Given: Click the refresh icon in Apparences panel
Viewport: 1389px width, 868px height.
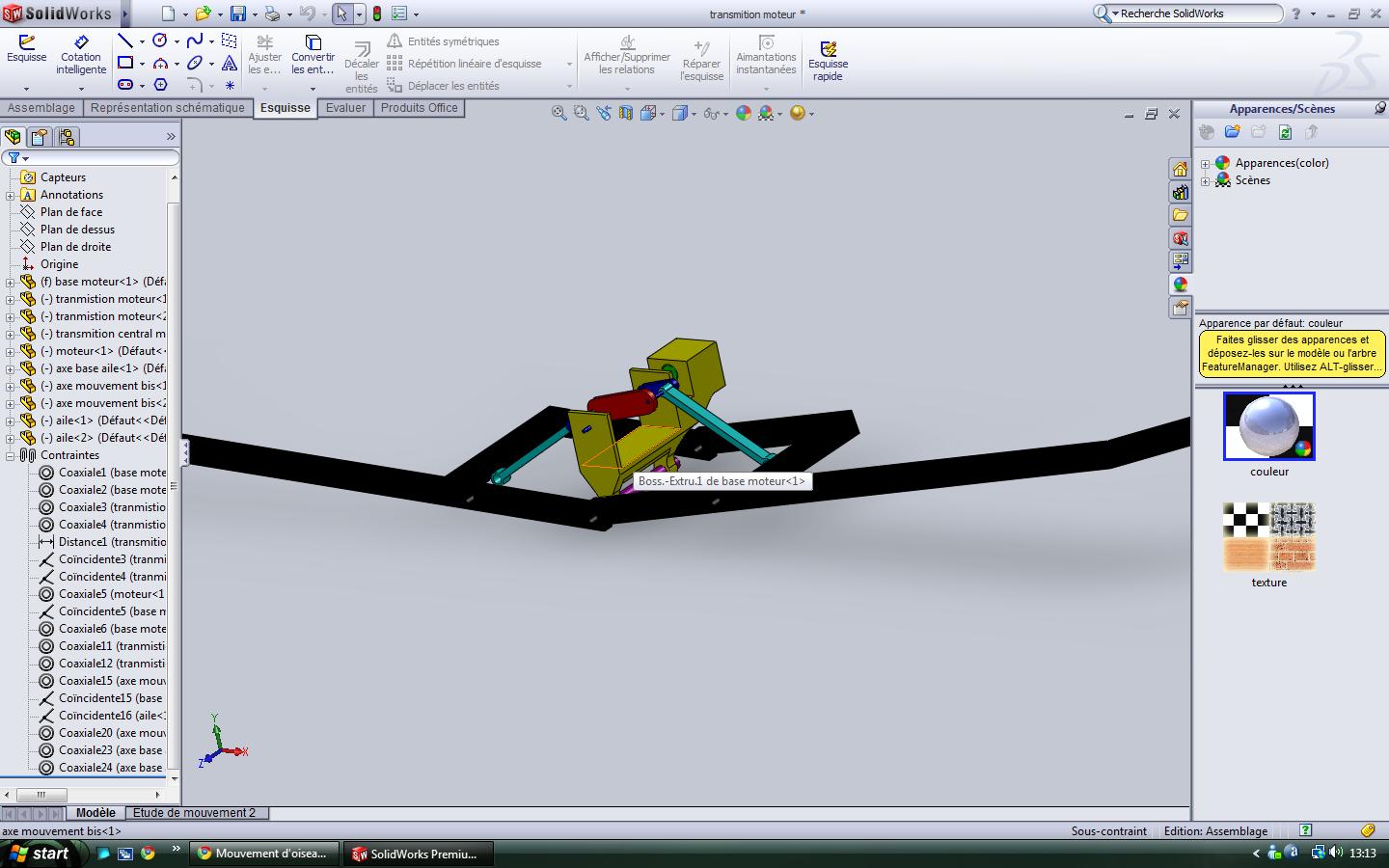Looking at the screenshot, I should click(1285, 132).
